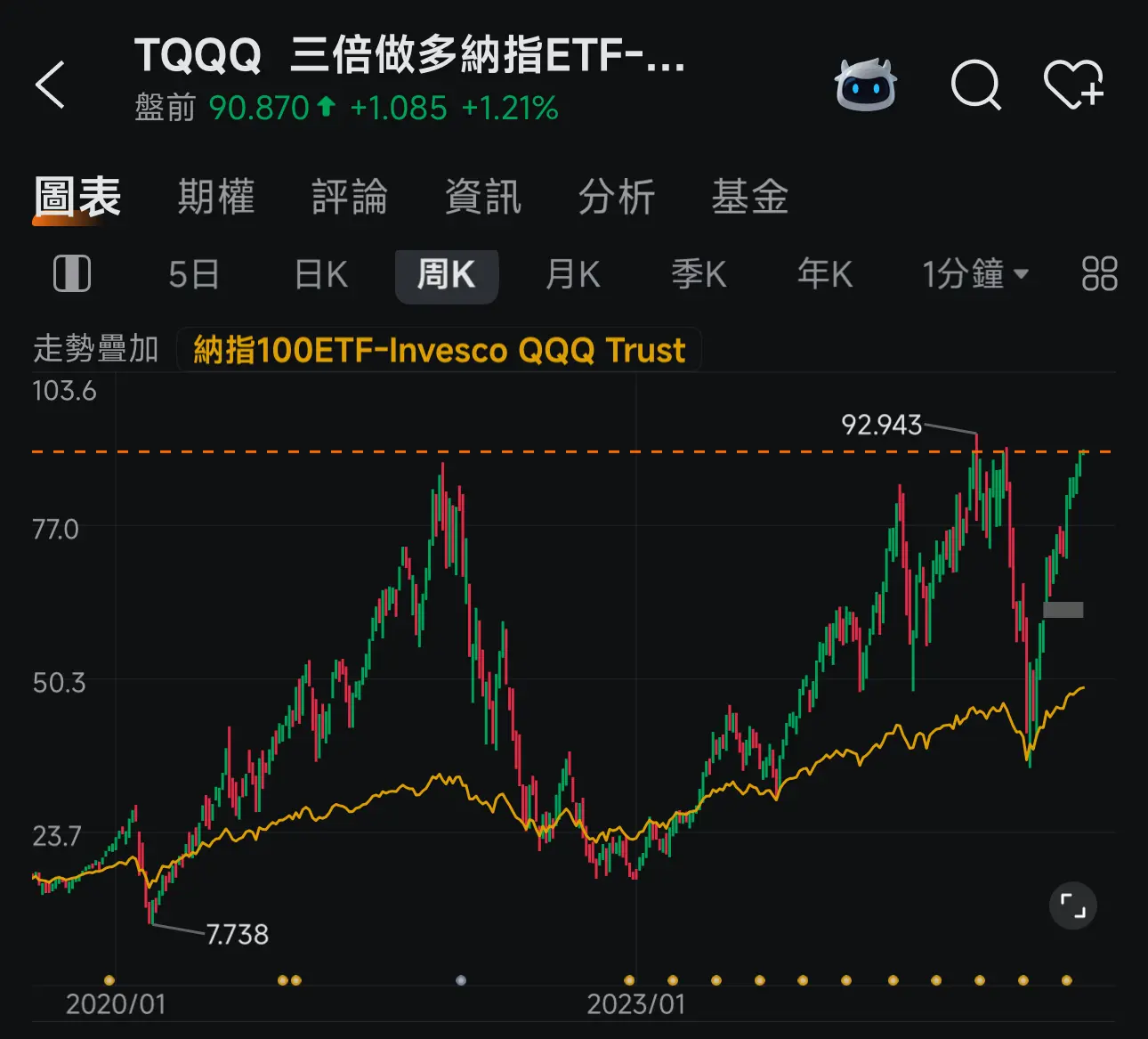Tap the 走勢疊加 label
1148x1039 pixels.
[x=96, y=349]
